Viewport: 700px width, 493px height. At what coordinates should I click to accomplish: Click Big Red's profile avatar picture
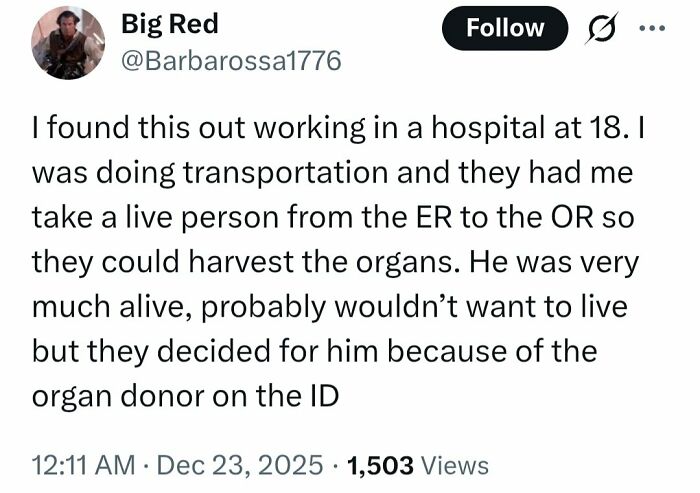tap(68, 43)
